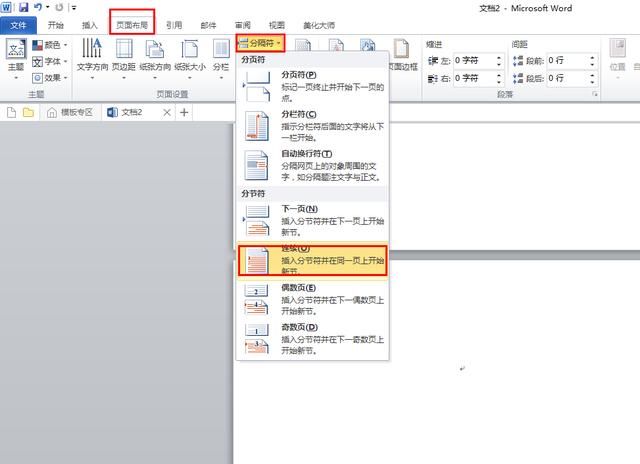Image resolution: width=640 pixels, height=464 pixels.
Task: Open the 段落 paragraph dialog launcher
Action: pyautogui.click(x=595, y=94)
